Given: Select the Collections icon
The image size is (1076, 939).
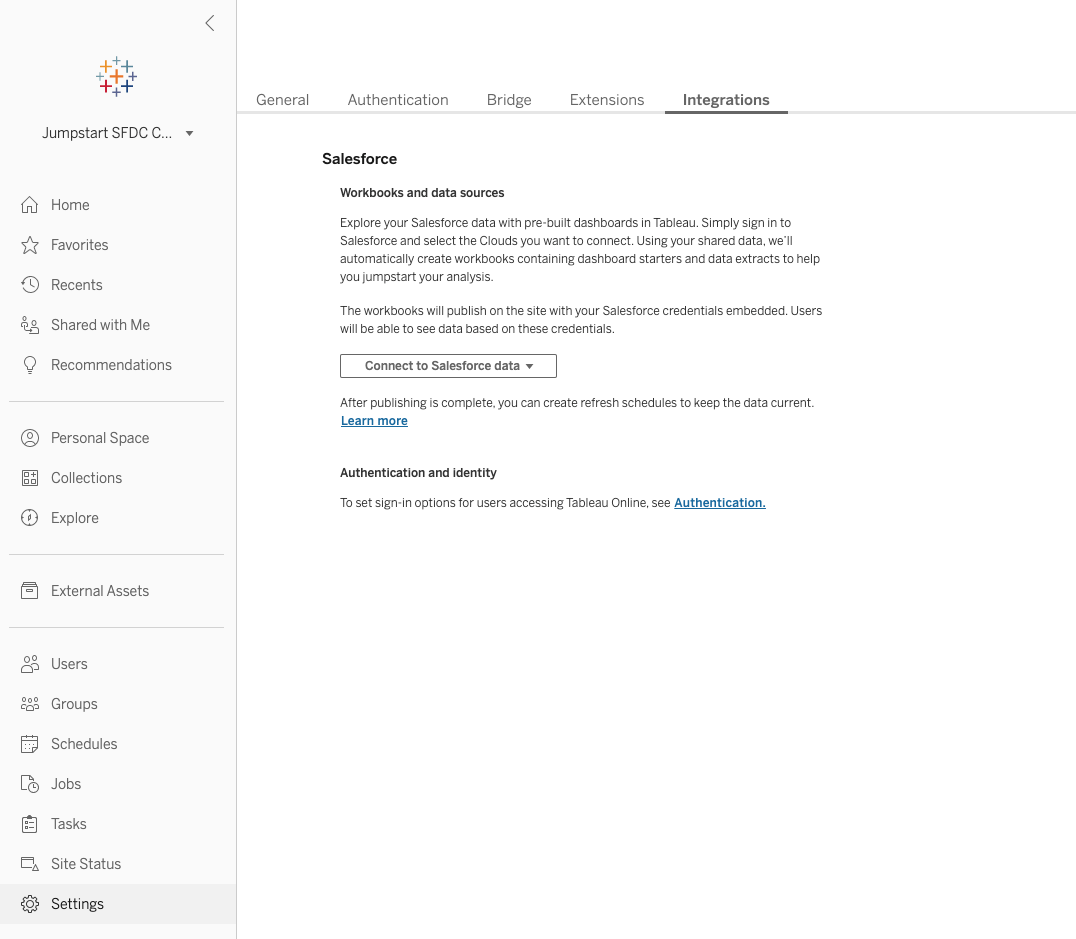Looking at the screenshot, I should tap(30, 477).
